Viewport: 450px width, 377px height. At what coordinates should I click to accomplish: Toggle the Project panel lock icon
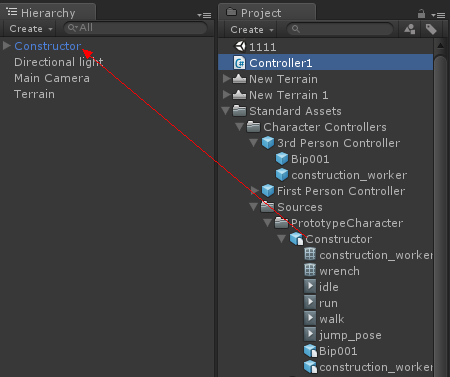click(x=421, y=14)
